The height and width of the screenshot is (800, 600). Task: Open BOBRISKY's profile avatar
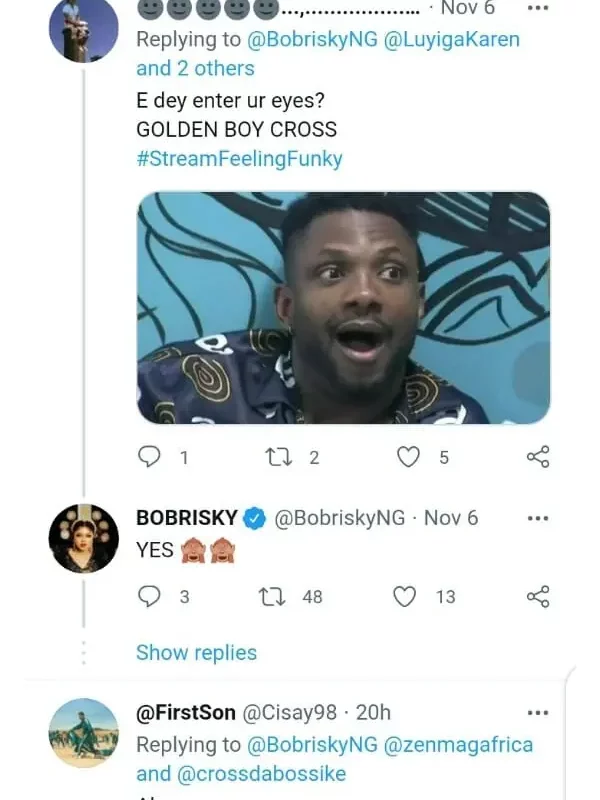pyautogui.click(x=84, y=538)
